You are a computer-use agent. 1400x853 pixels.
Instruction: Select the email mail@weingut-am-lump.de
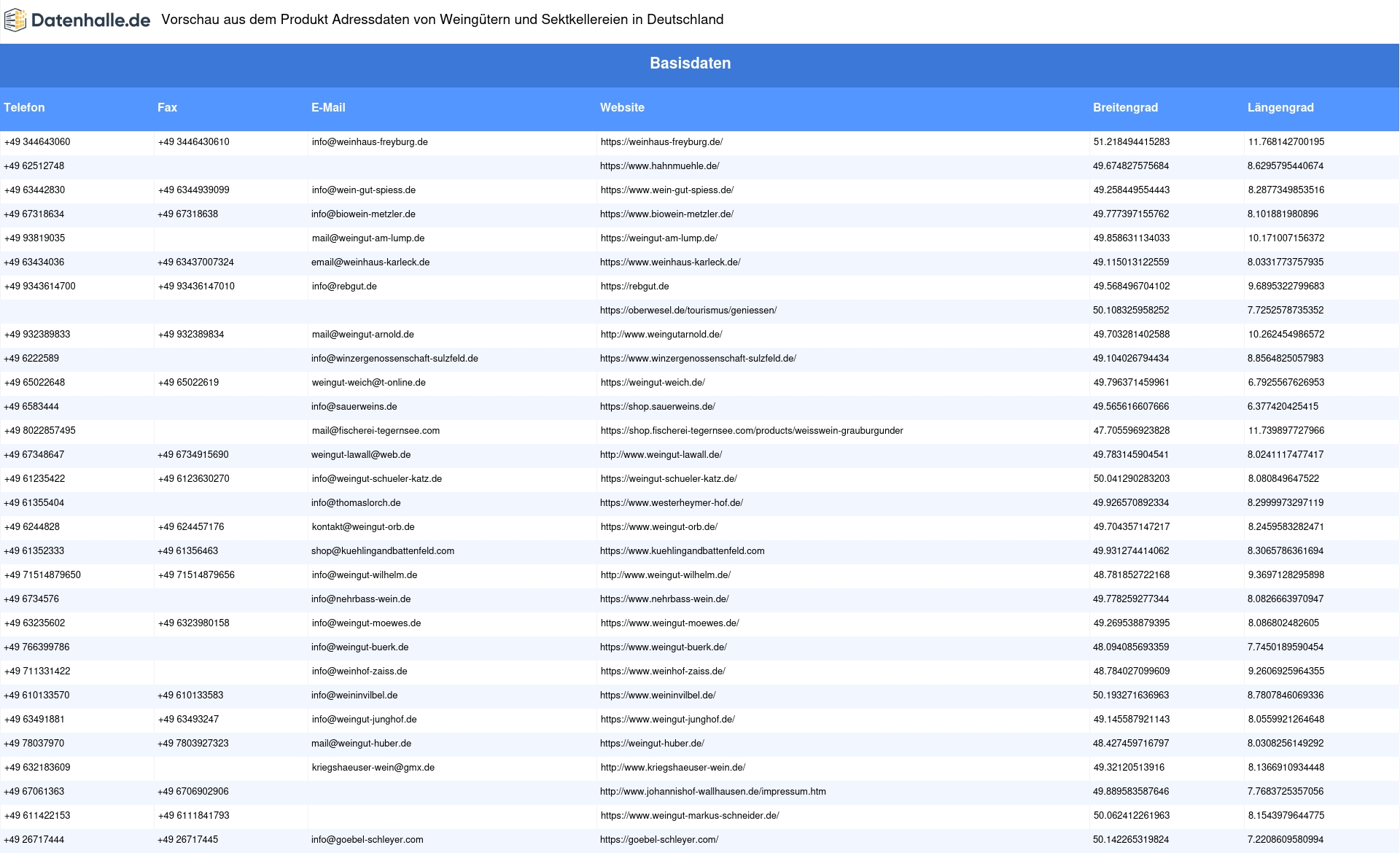pyautogui.click(x=367, y=238)
